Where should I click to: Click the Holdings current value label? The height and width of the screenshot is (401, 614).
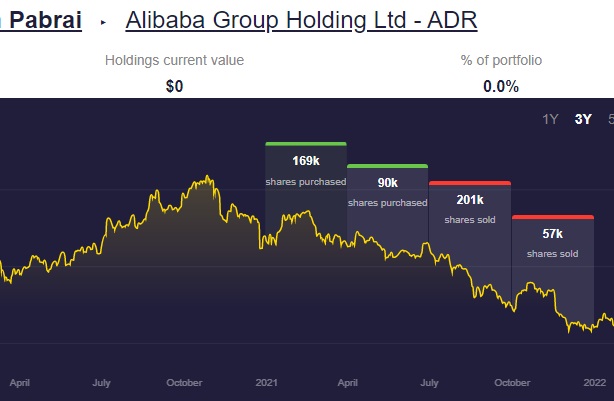pos(174,61)
